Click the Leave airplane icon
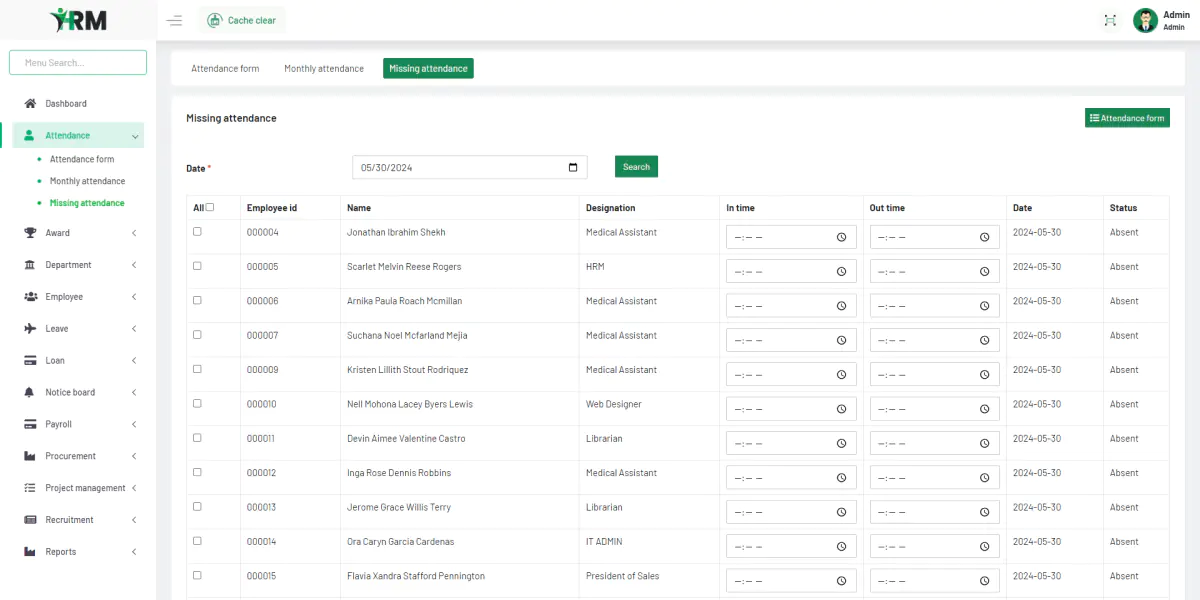 (x=30, y=329)
